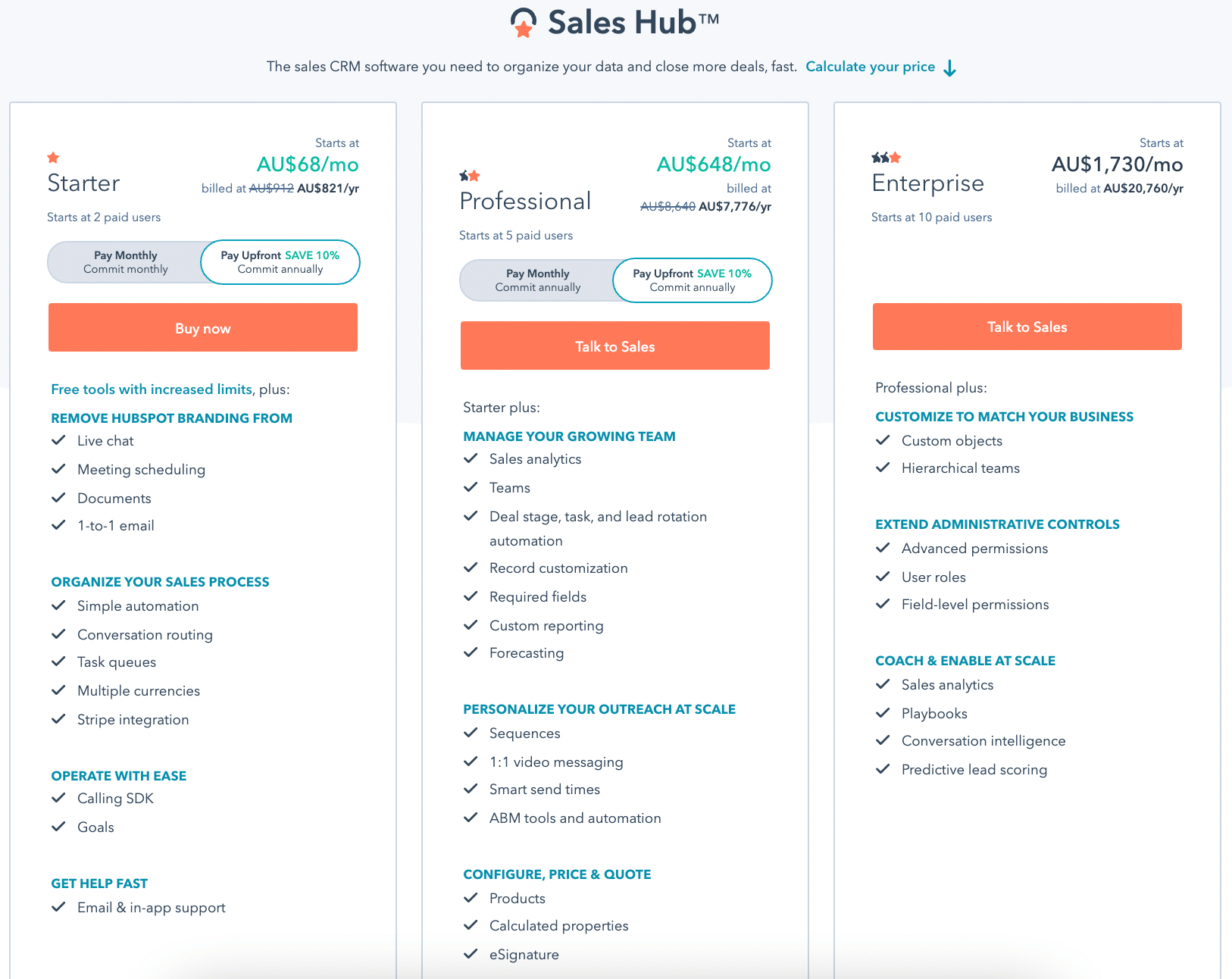Click the Sequences feature
Screen dimensions: 1232x979
525,733
